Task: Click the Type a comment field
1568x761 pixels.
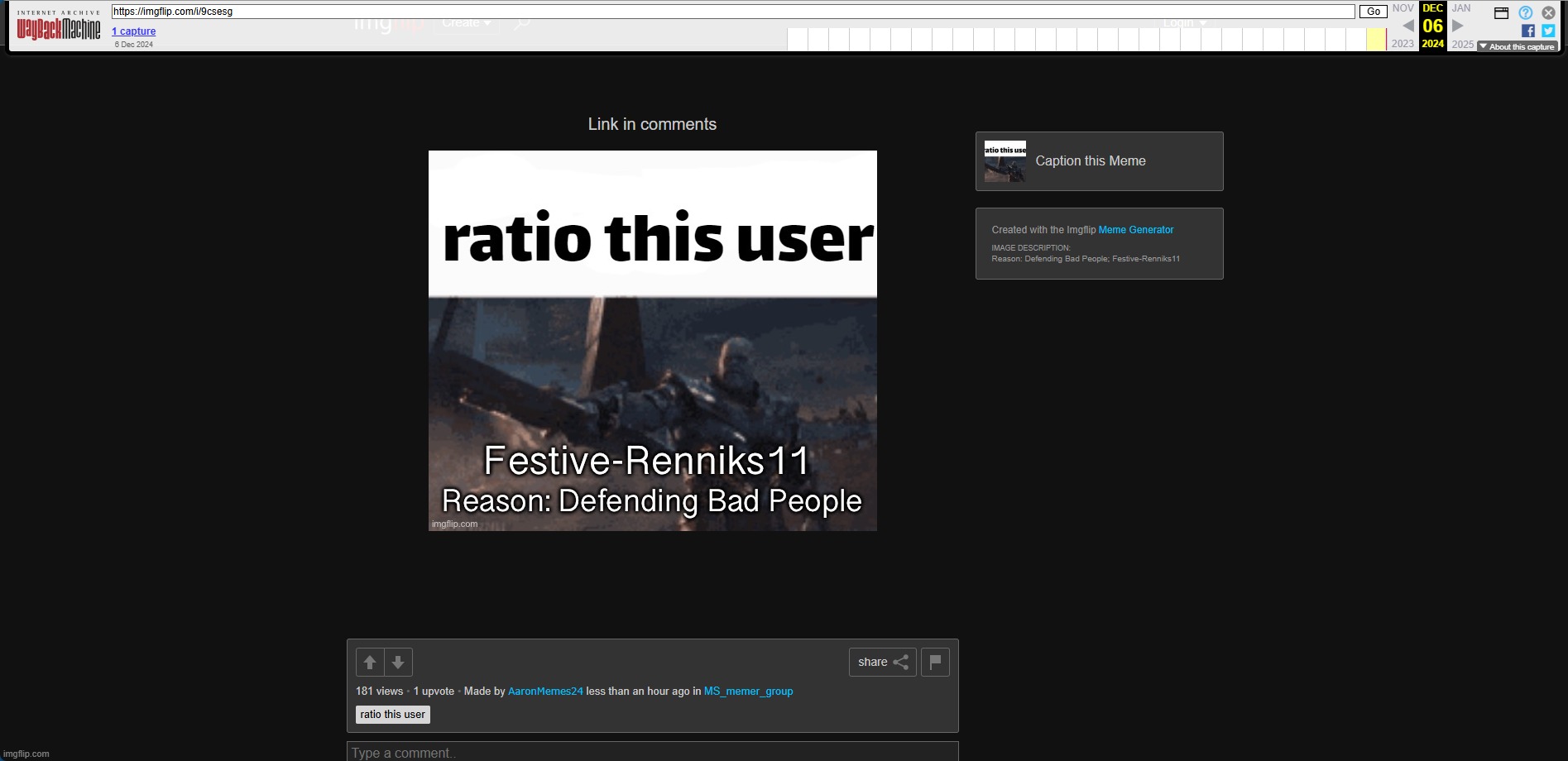Action: tap(652, 752)
